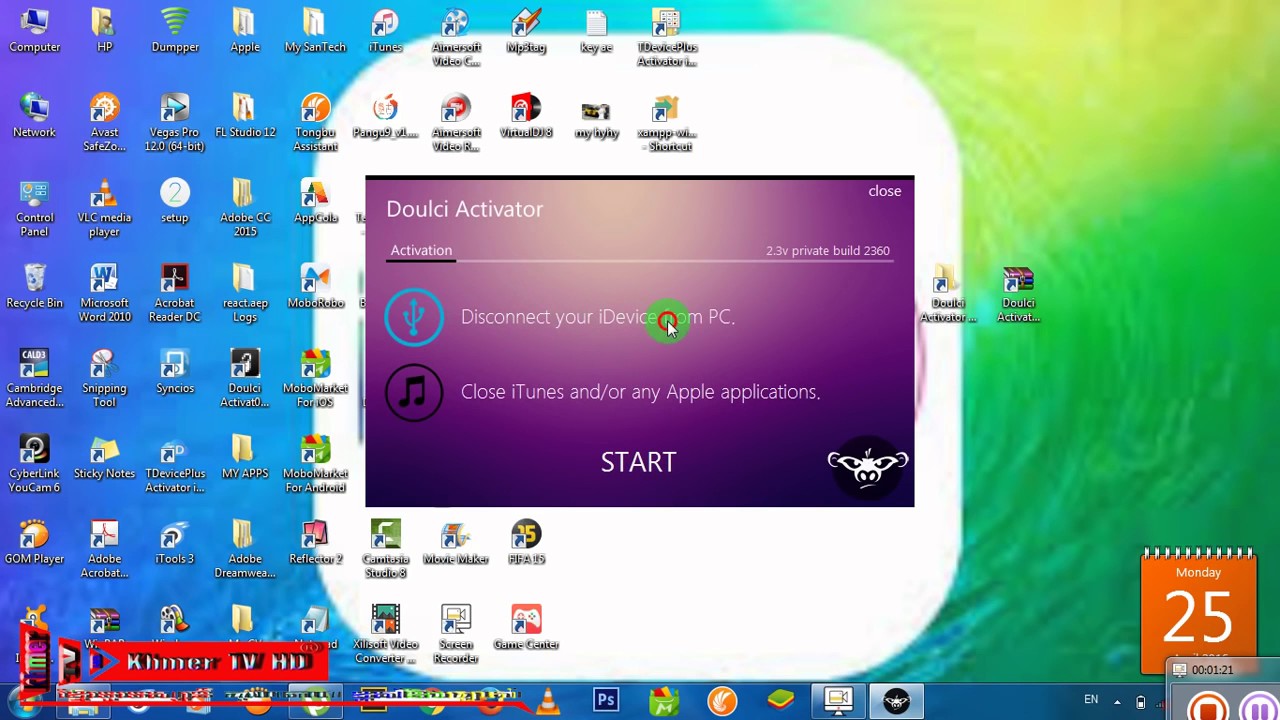Open key ae file icon
The width and height of the screenshot is (1280, 720).
tap(596, 30)
